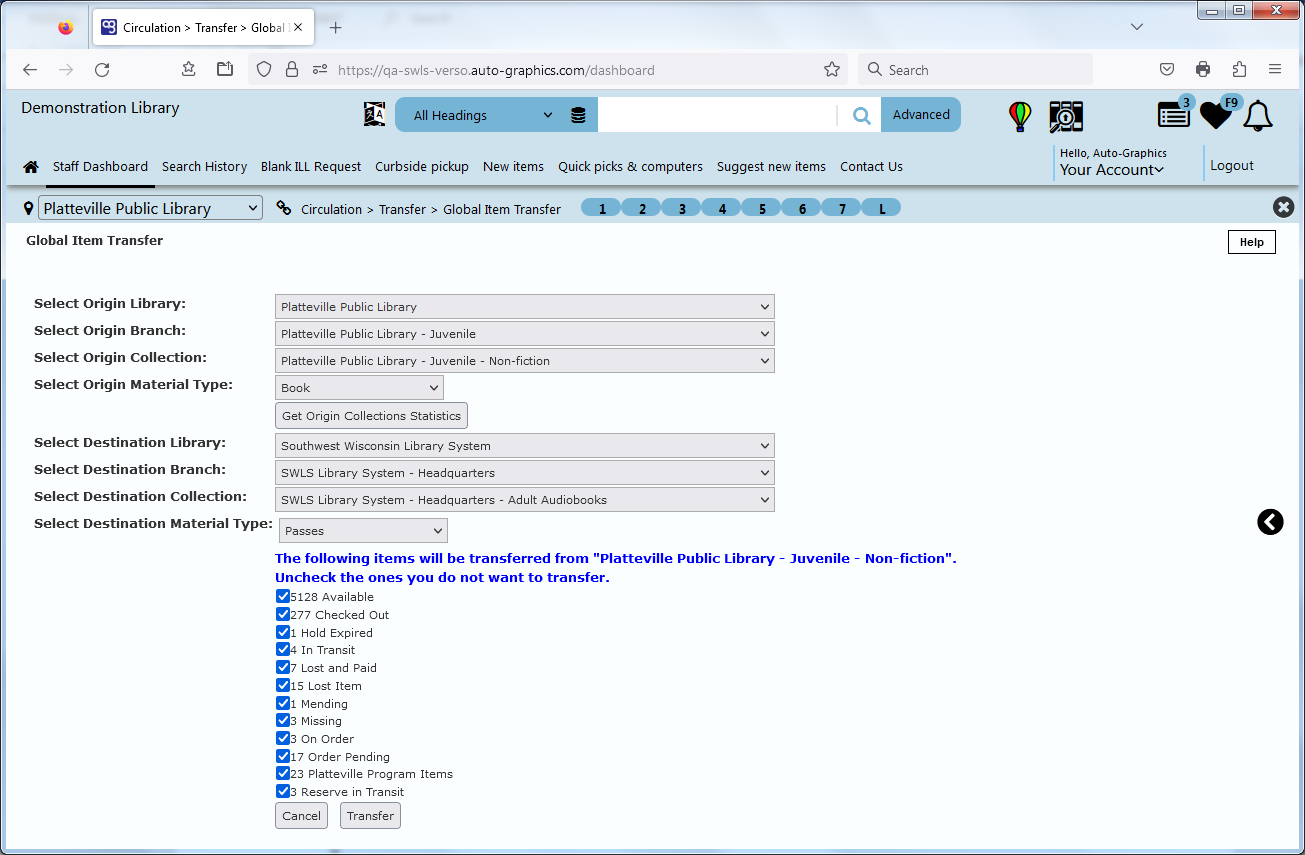Viewport: 1305px width, 855px height.
Task: Bookmark page with star icon in address bar
Action: click(x=831, y=69)
